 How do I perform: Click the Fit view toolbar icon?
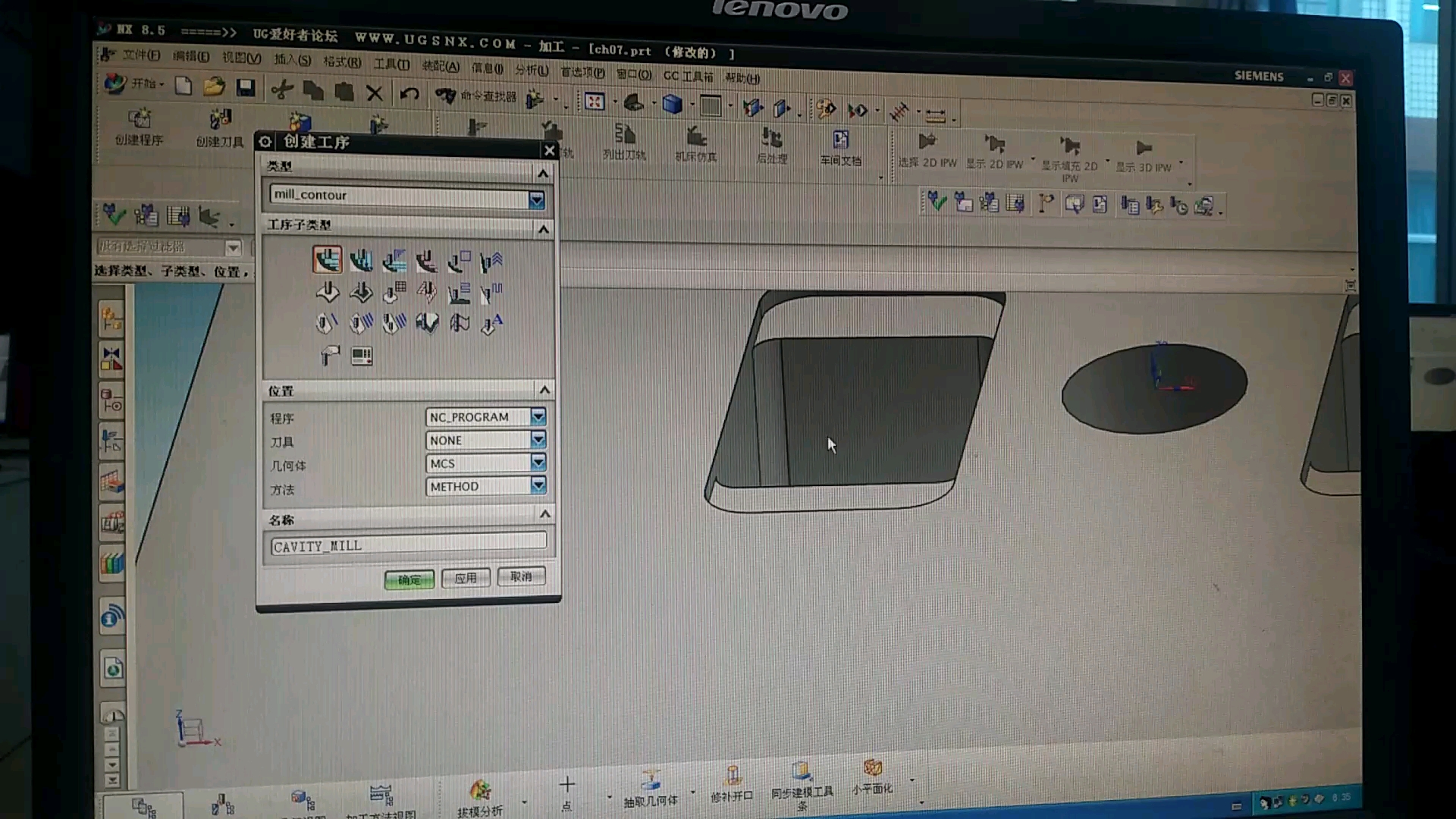point(595,102)
